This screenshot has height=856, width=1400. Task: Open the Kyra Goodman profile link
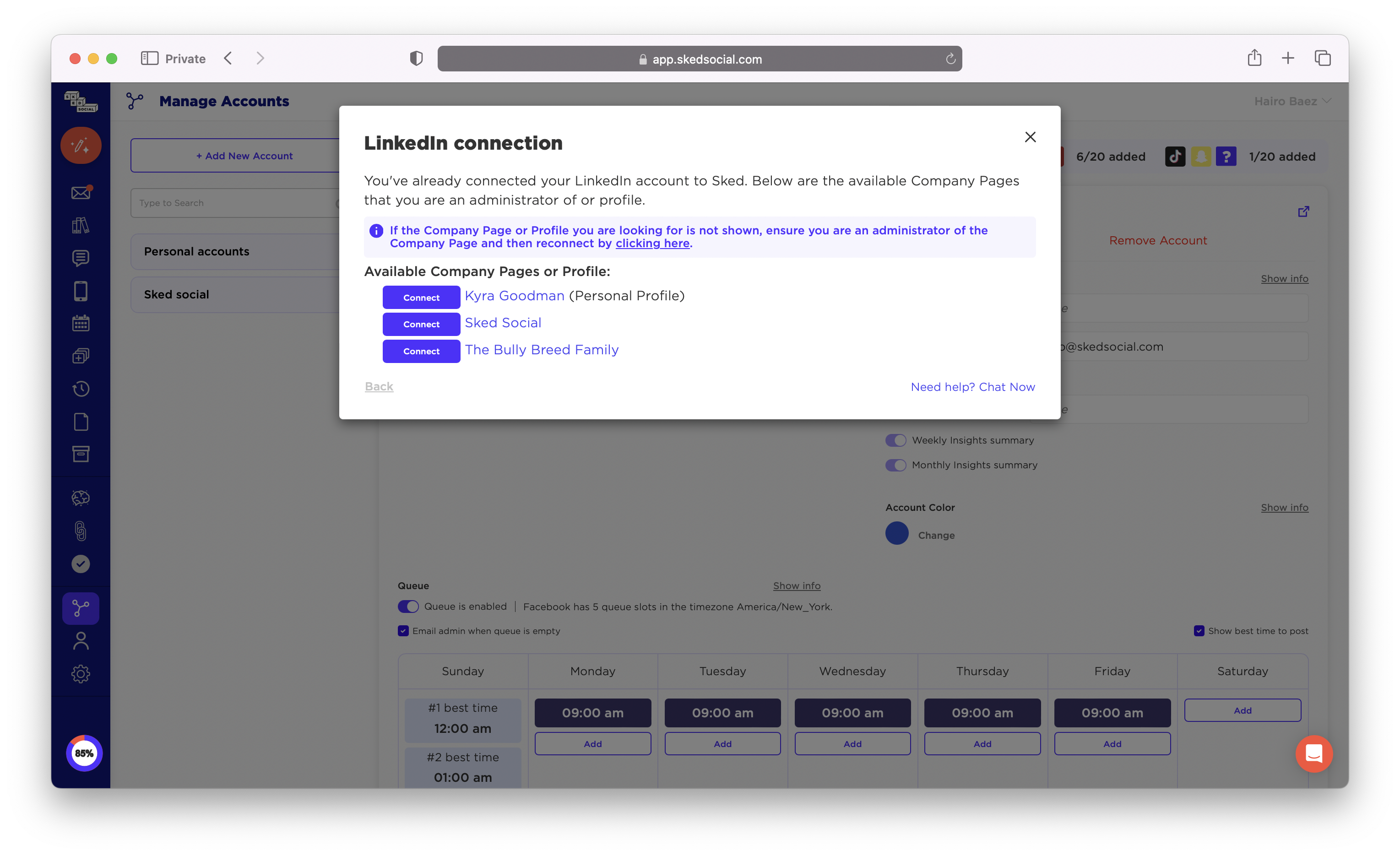coord(514,295)
